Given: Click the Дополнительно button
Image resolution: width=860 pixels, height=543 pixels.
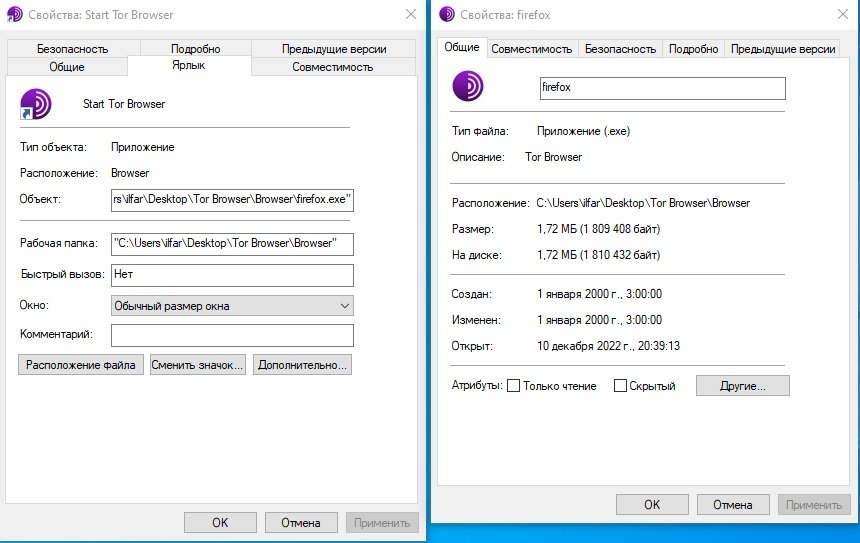Looking at the screenshot, I should click(302, 365).
